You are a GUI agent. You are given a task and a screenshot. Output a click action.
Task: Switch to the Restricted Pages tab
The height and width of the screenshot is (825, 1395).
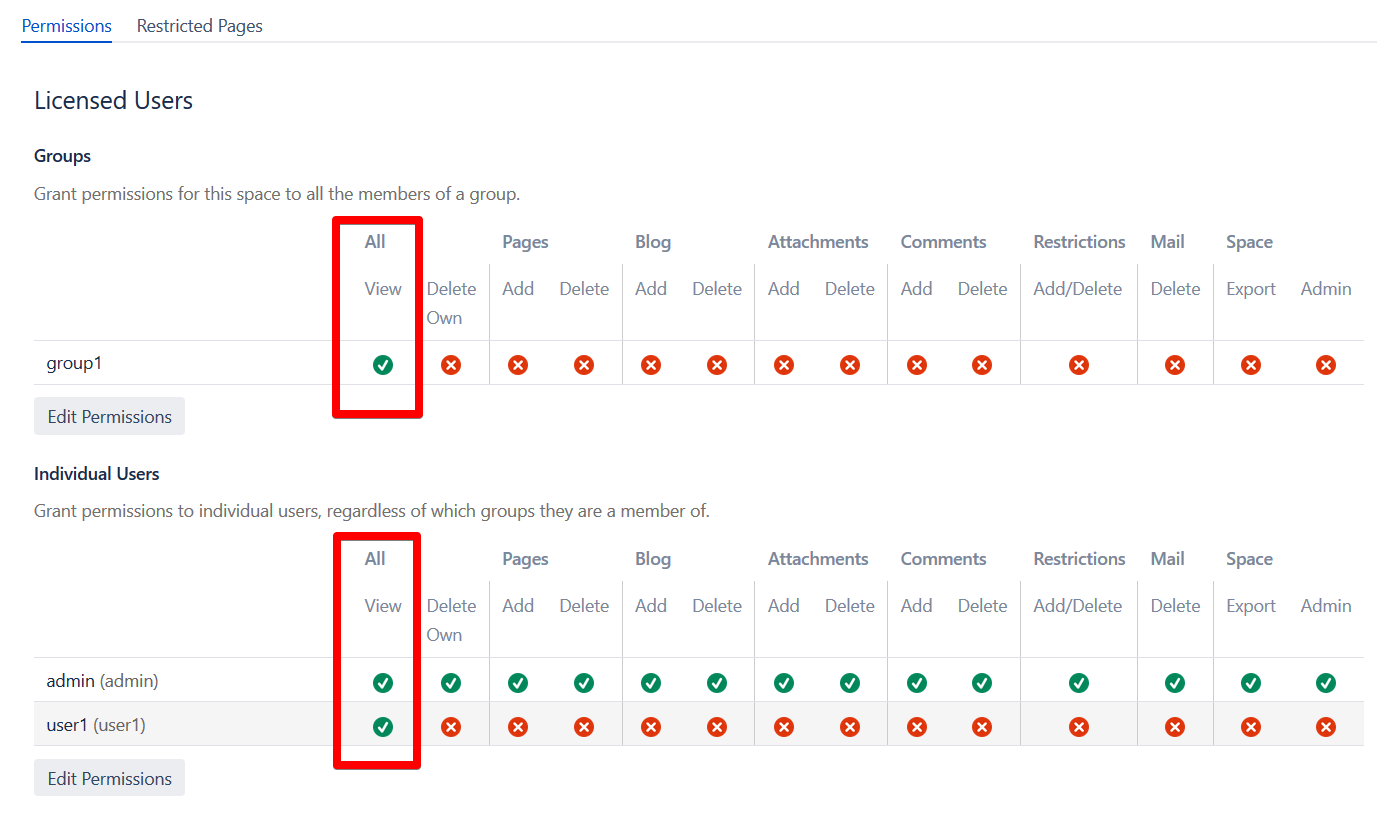pyautogui.click(x=200, y=26)
